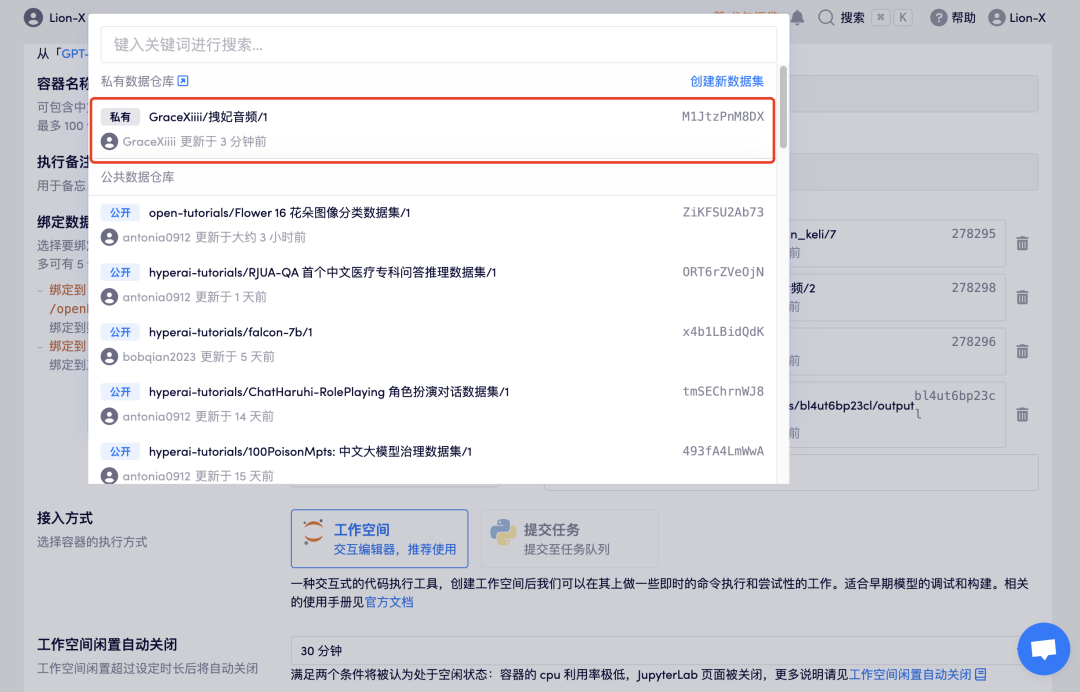1080x692 pixels.
Task: Click the 私有 tag on 拽妃音频 row
Action: [x=121, y=117]
